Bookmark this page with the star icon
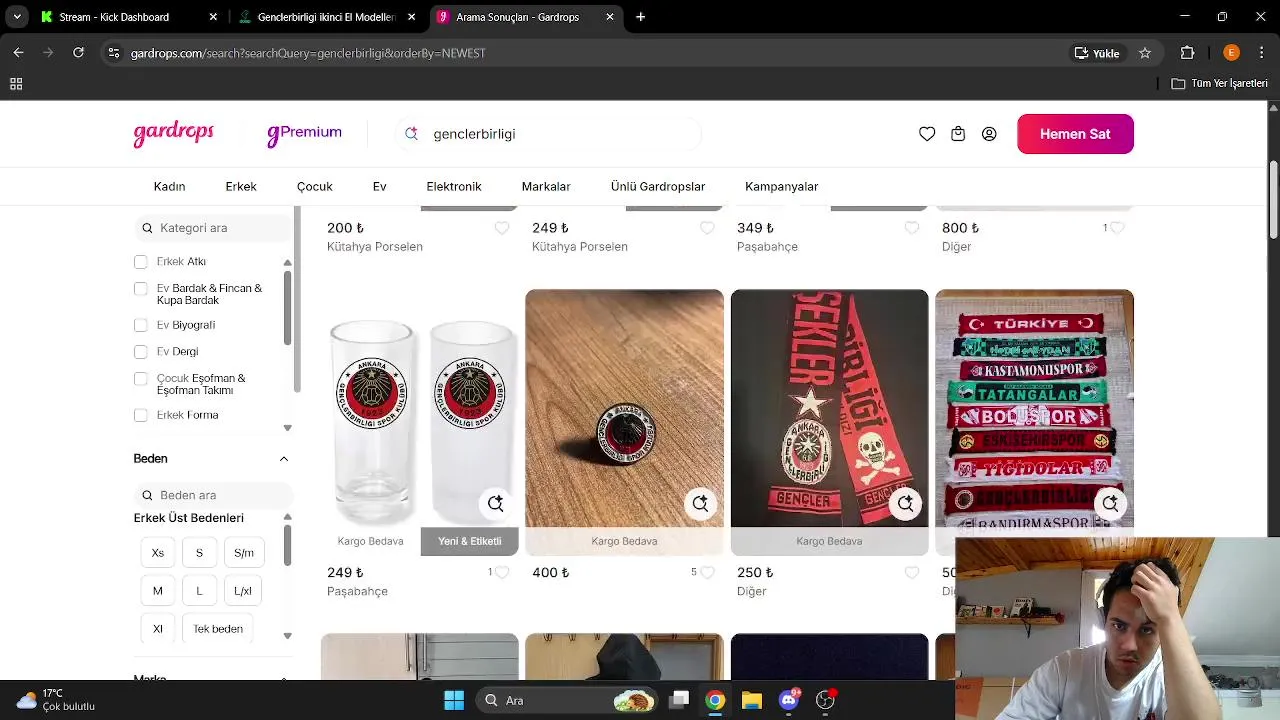The image size is (1280, 720). [1145, 53]
